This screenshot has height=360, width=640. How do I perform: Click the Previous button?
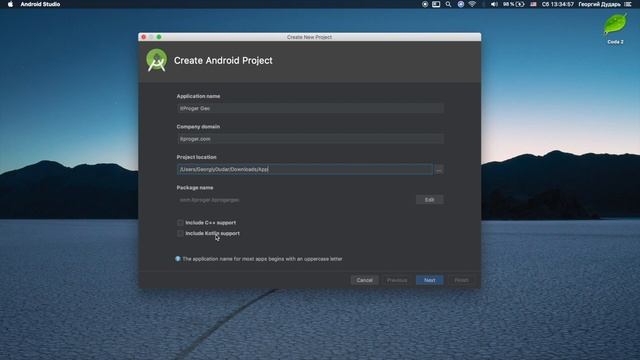coord(397,280)
